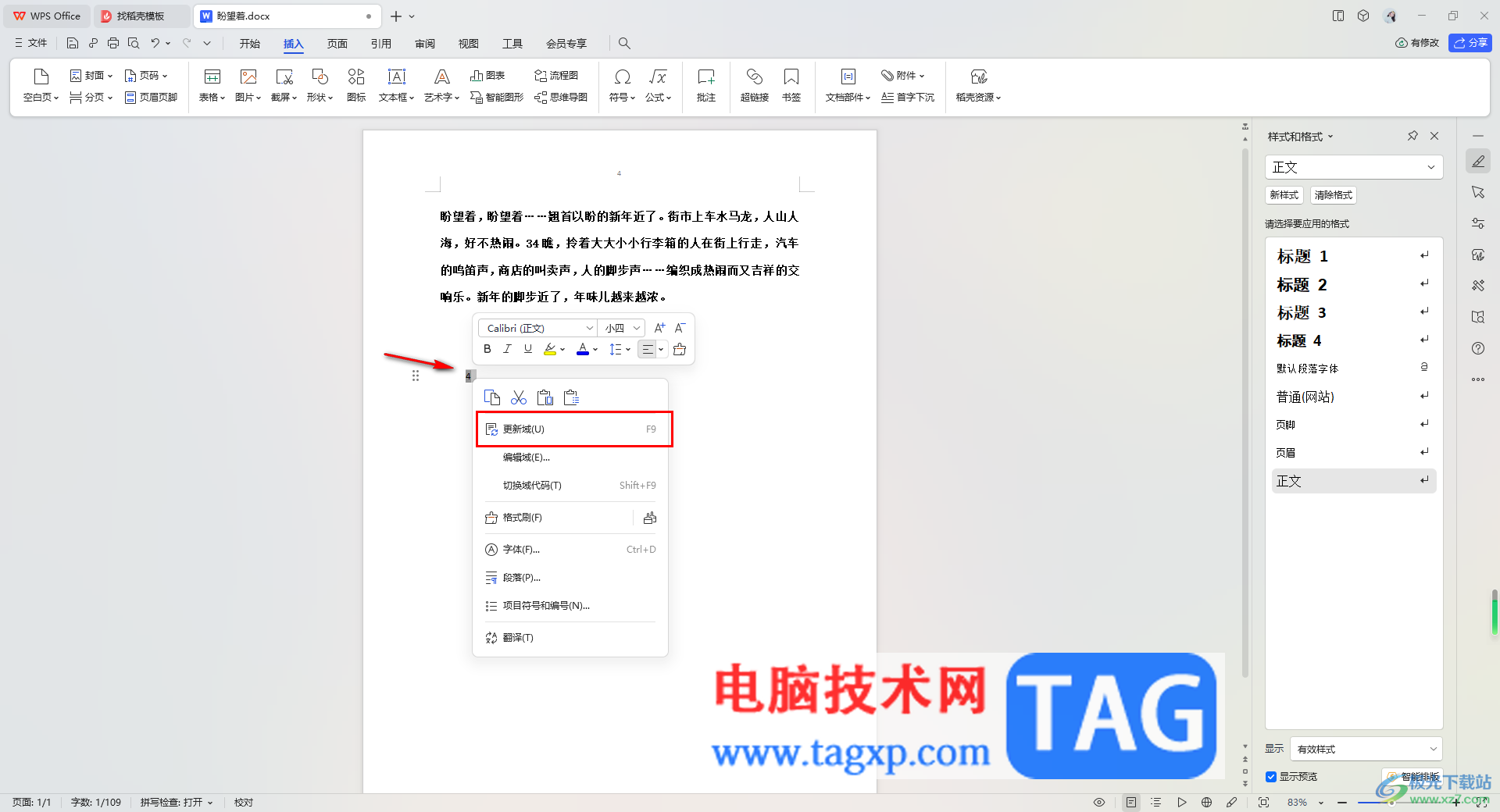Switch to the 审阅 ribbon tab
This screenshot has height=812, width=1500.
[x=425, y=44]
